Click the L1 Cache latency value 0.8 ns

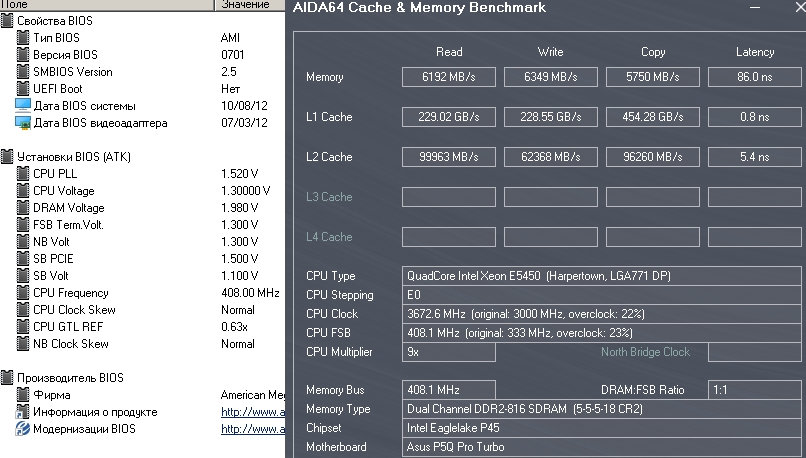(x=755, y=117)
